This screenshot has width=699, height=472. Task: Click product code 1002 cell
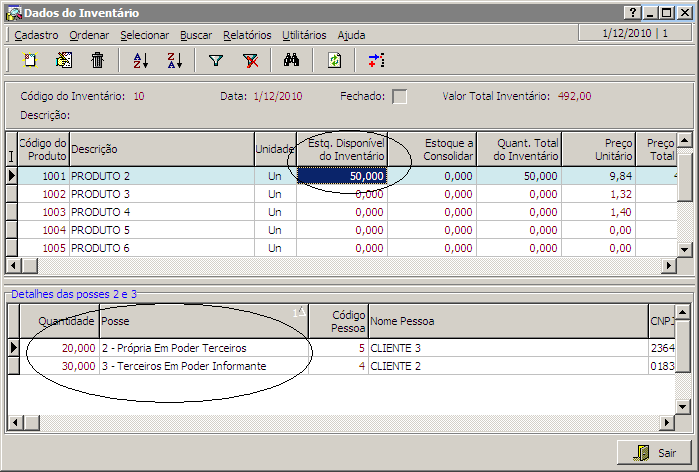pyautogui.click(x=44, y=194)
